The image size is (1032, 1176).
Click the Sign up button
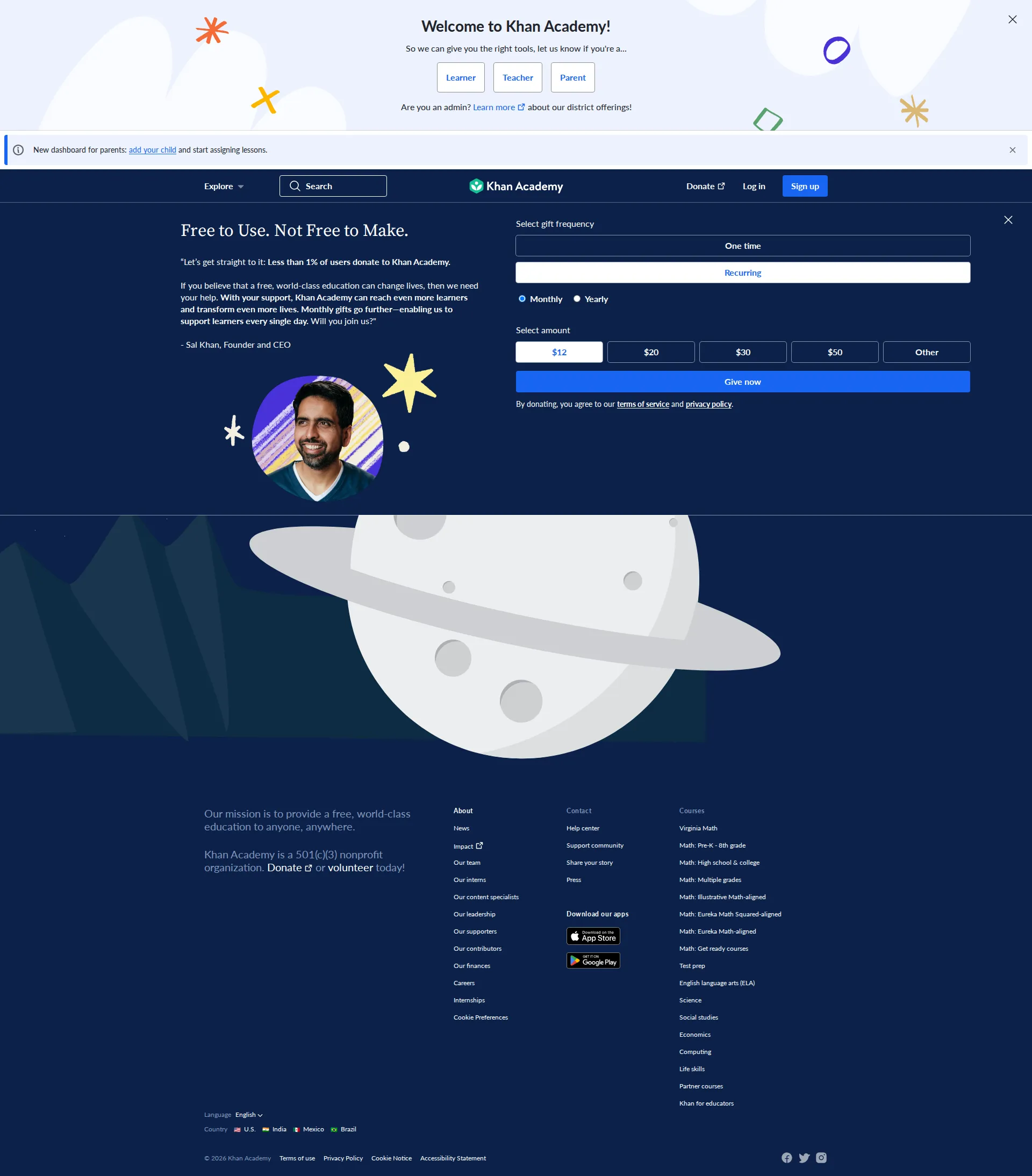pos(805,187)
